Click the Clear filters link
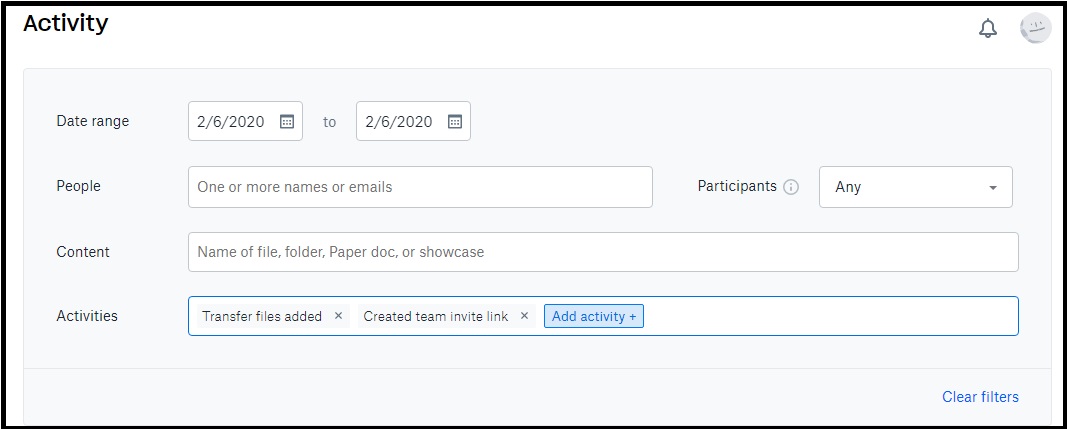This screenshot has height=429, width=1067. (x=980, y=397)
